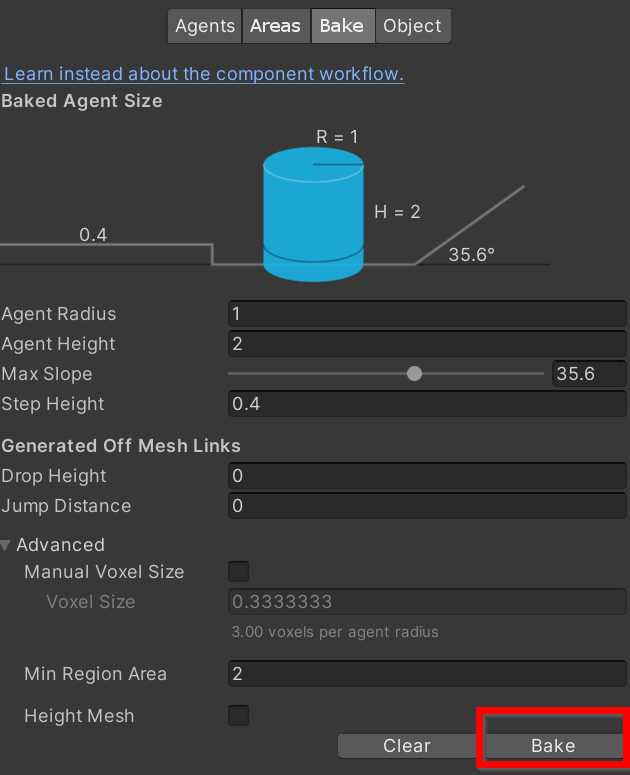Open the component workflow learn link

point(203,74)
